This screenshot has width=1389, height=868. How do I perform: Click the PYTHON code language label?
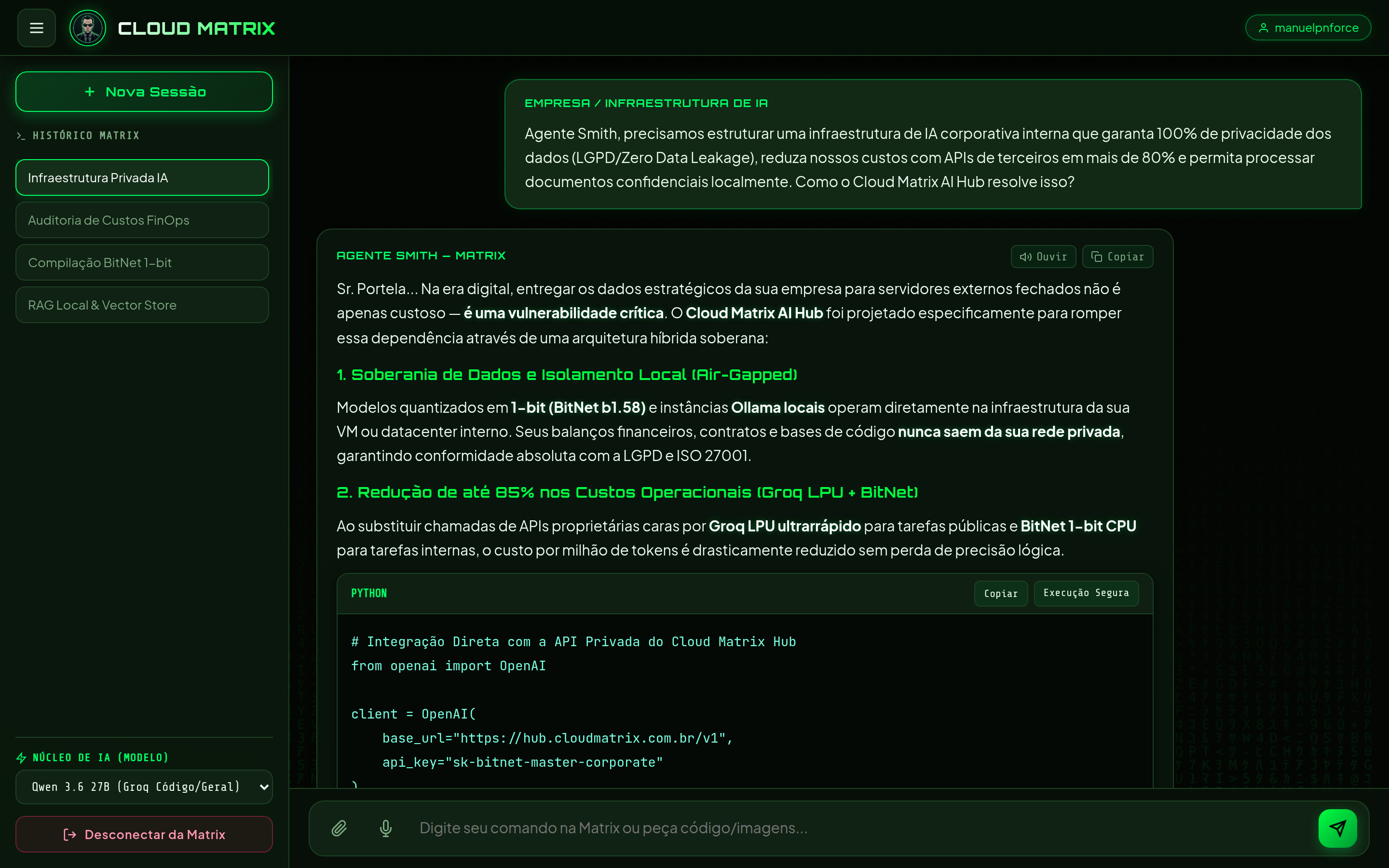click(368, 593)
